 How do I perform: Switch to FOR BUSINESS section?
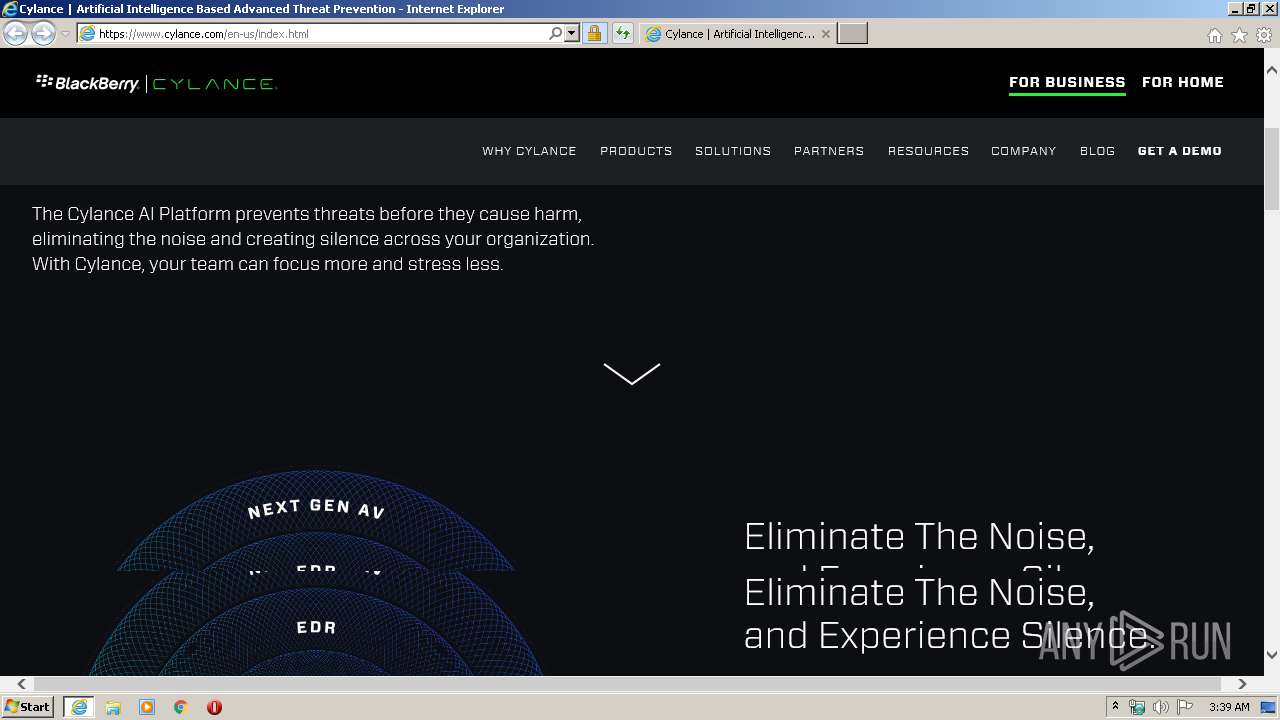coord(1067,82)
